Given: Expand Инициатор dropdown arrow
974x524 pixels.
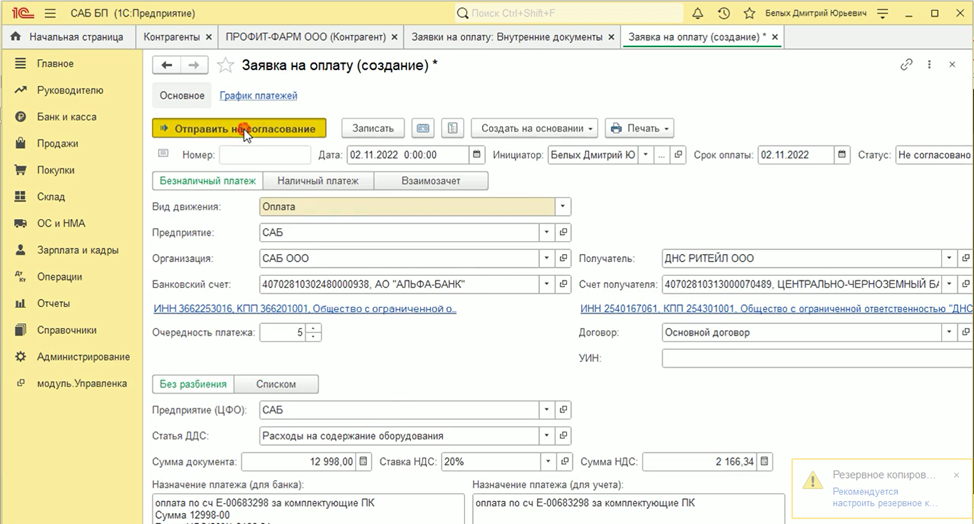Looking at the screenshot, I should tap(645, 155).
